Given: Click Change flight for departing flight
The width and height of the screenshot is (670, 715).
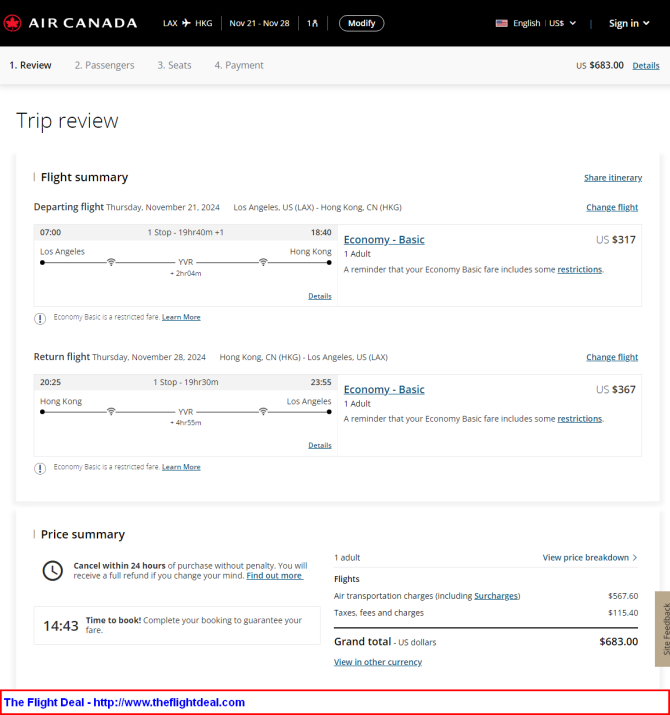Looking at the screenshot, I should (612, 207).
